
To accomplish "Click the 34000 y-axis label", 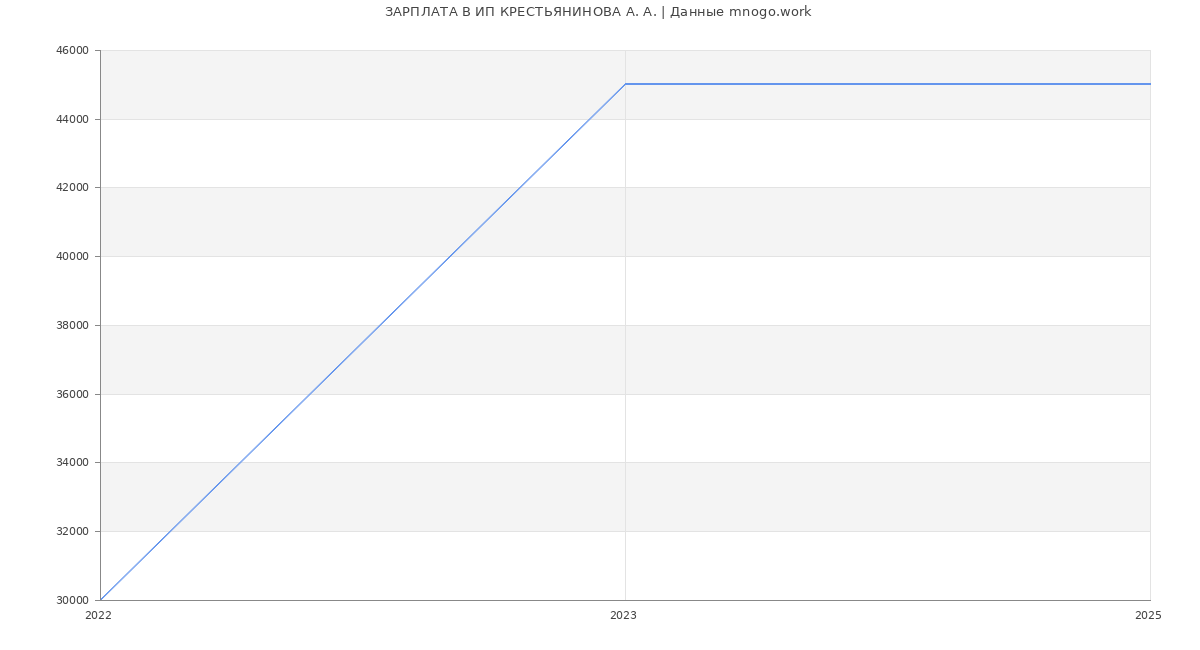I will coord(72,463).
